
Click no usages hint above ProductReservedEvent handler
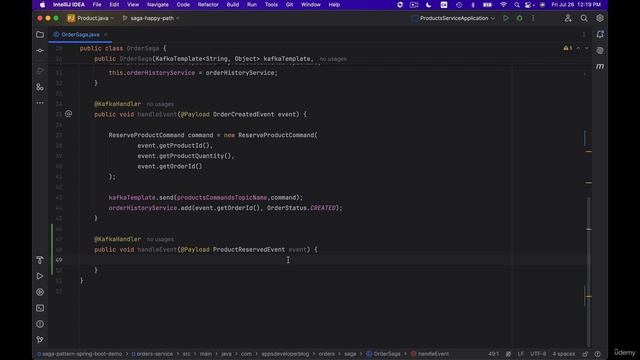click(x=160, y=239)
